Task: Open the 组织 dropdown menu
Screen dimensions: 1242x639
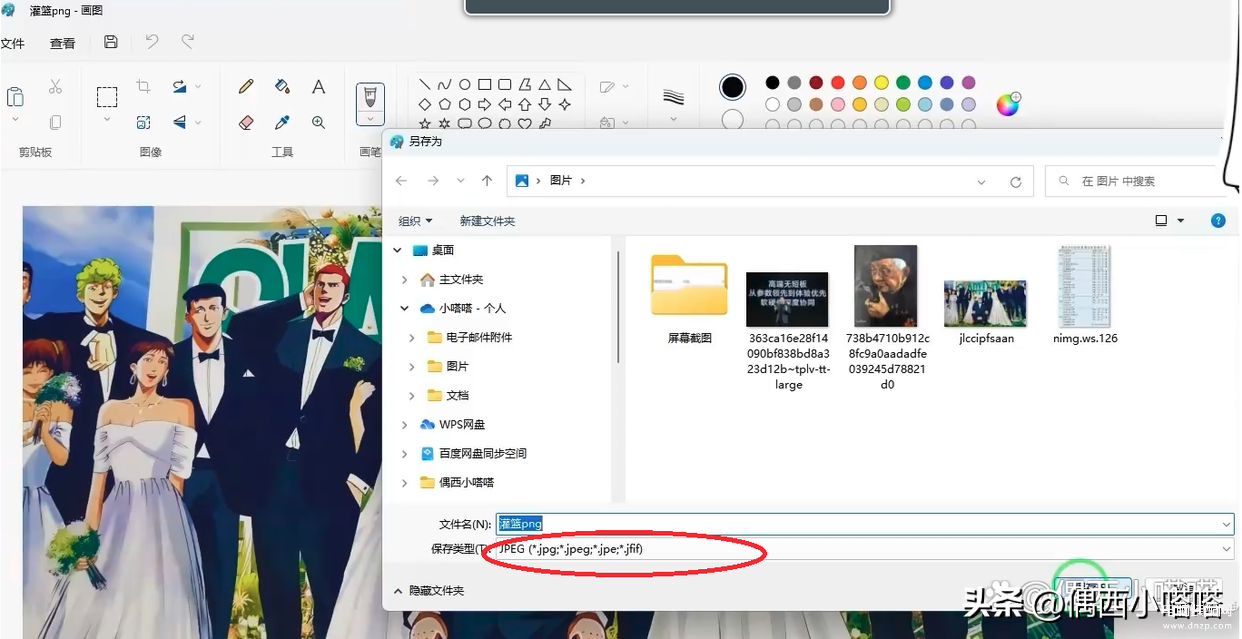Action: click(x=415, y=221)
